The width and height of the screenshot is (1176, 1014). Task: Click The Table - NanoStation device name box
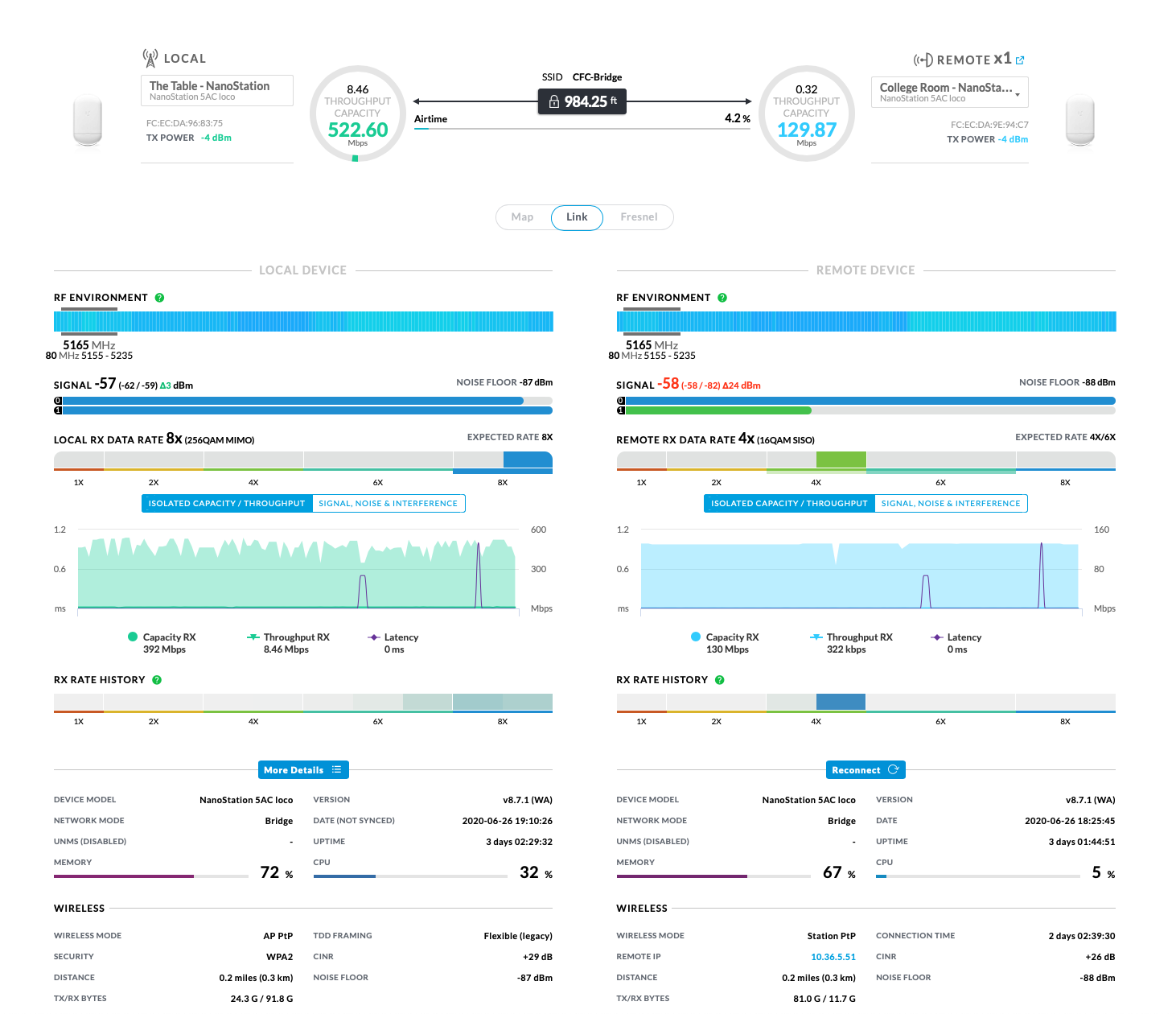(x=216, y=90)
